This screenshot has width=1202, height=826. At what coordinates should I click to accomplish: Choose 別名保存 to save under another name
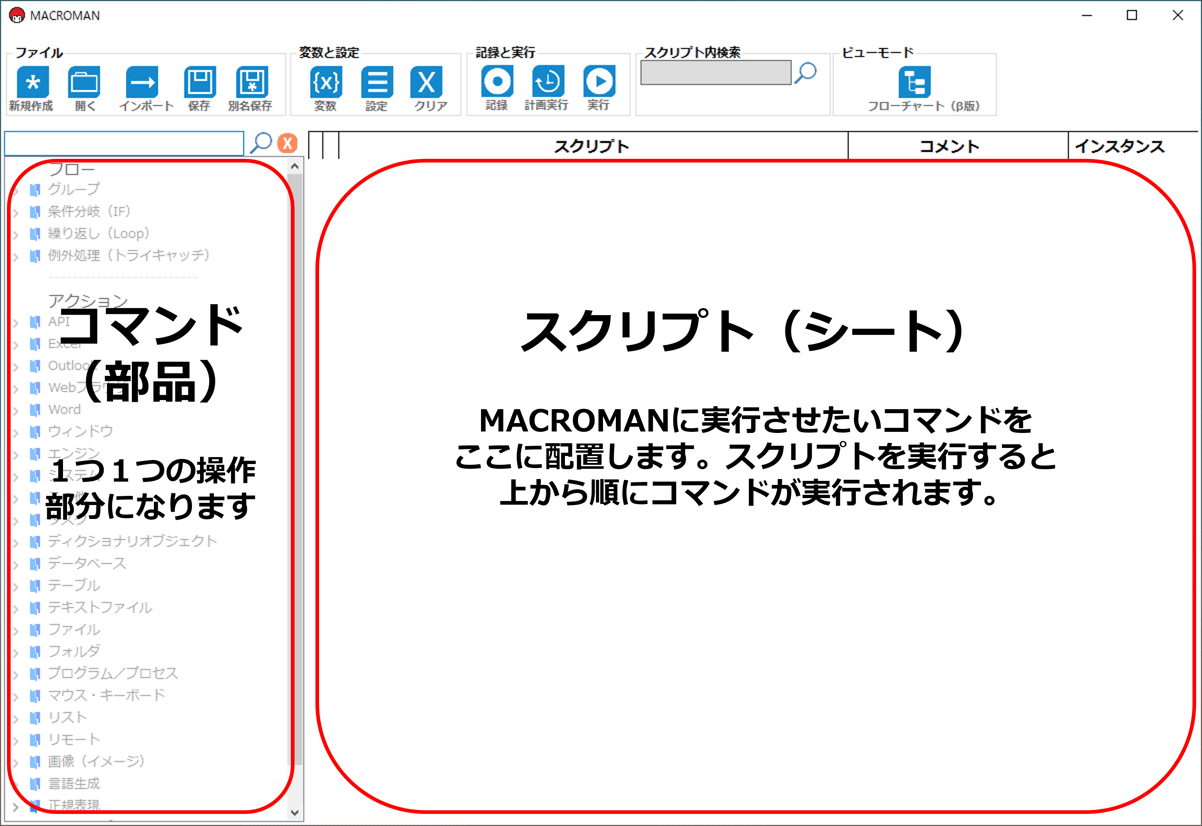coord(251,82)
